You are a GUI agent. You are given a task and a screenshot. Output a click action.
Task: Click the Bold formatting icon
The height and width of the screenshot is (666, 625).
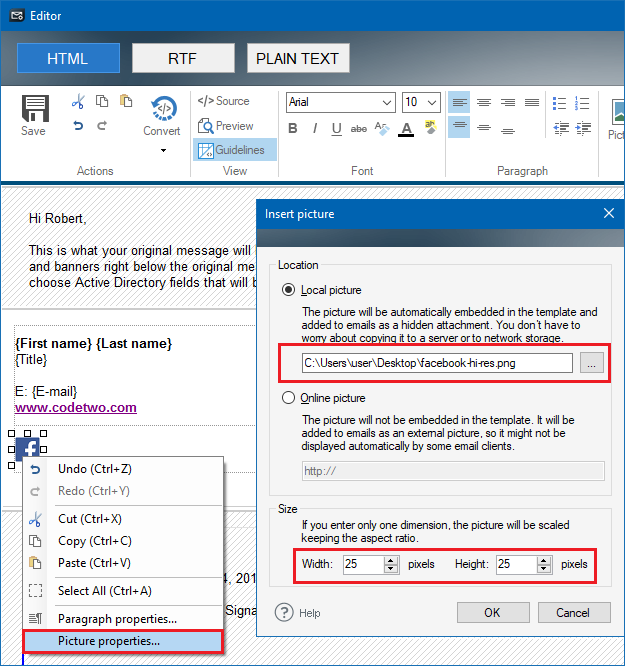tap(293, 128)
